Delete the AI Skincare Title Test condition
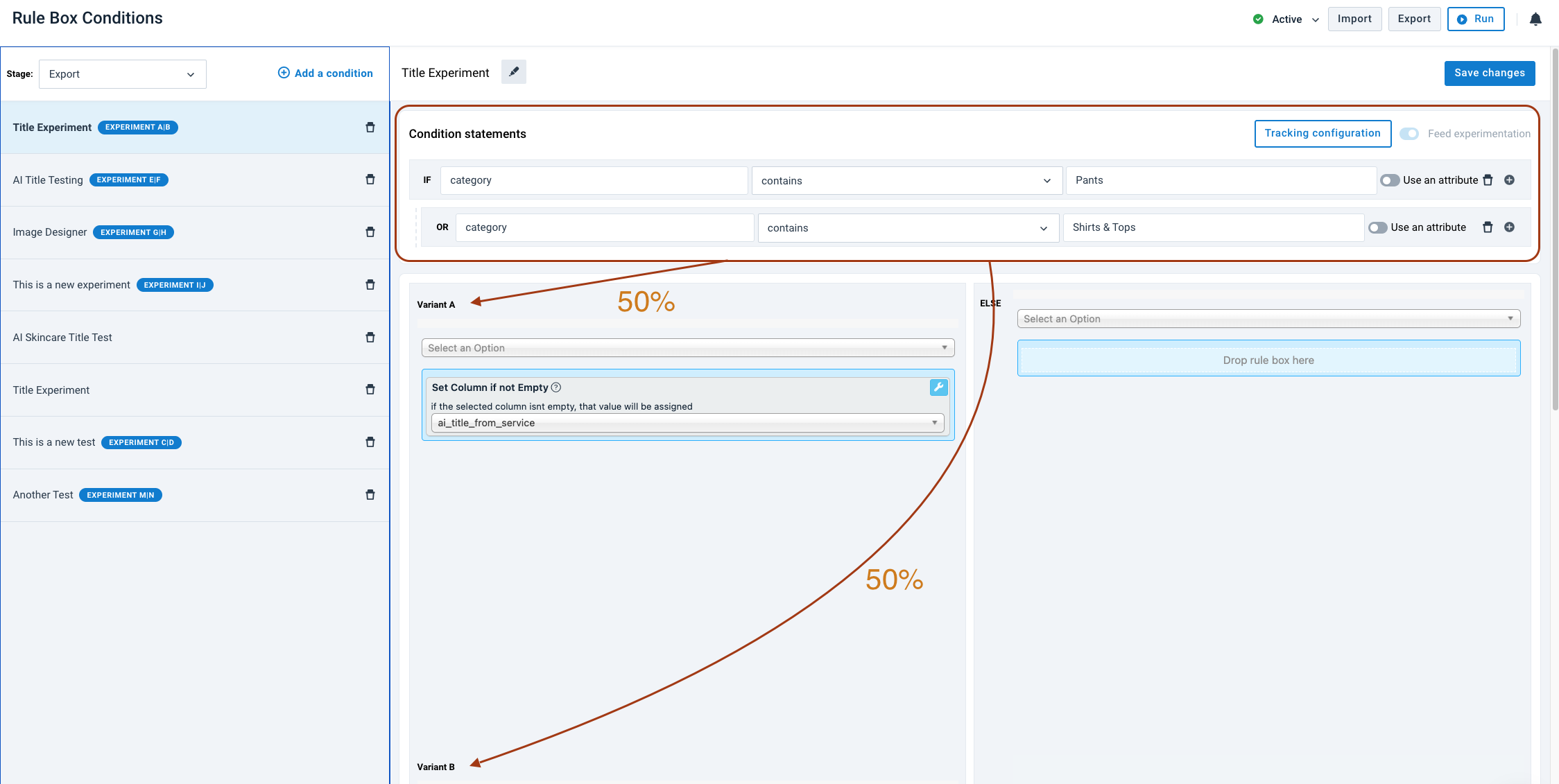The width and height of the screenshot is (1559, 784). click(370, 338)
